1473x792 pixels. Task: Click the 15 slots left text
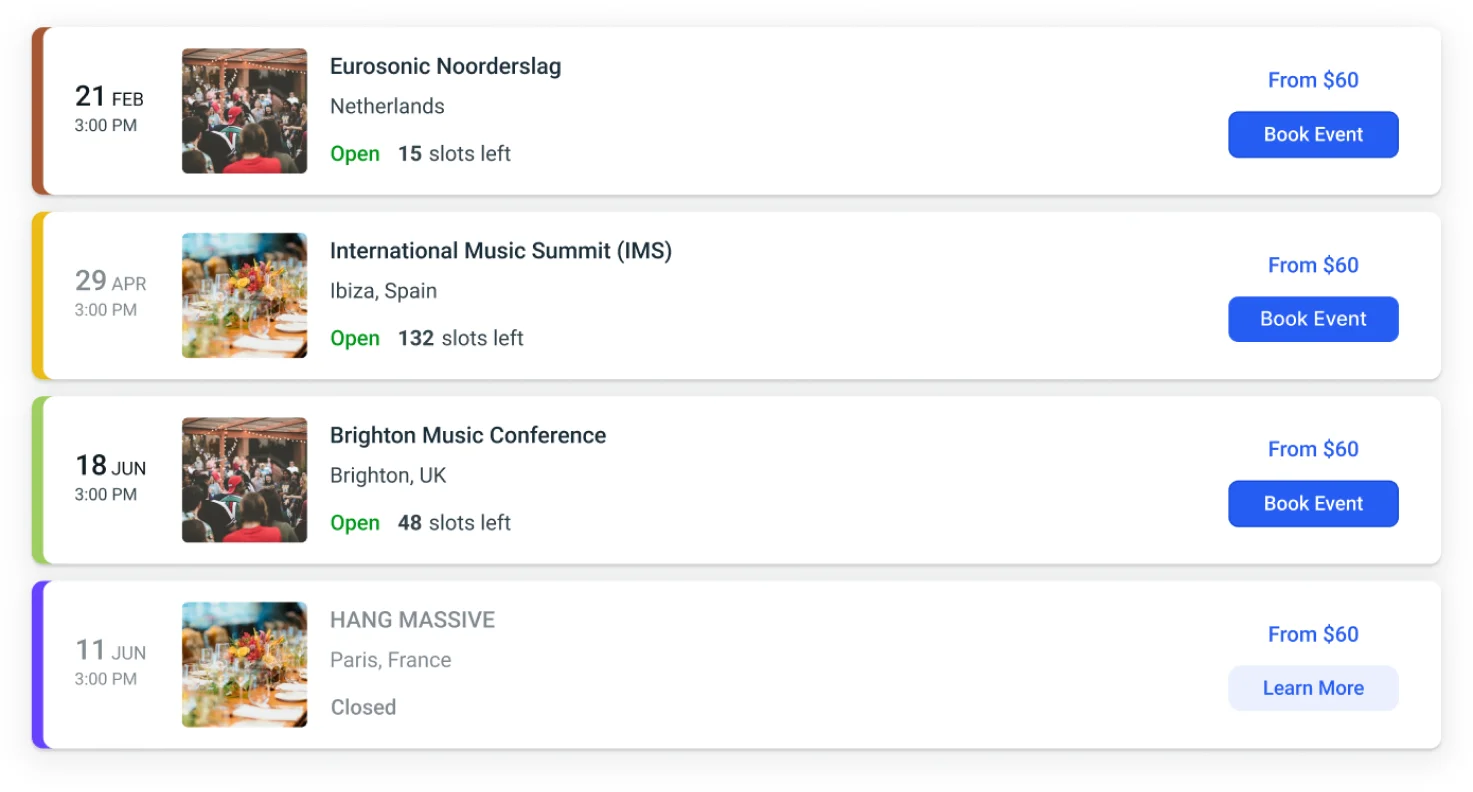[x=453, y=153]
